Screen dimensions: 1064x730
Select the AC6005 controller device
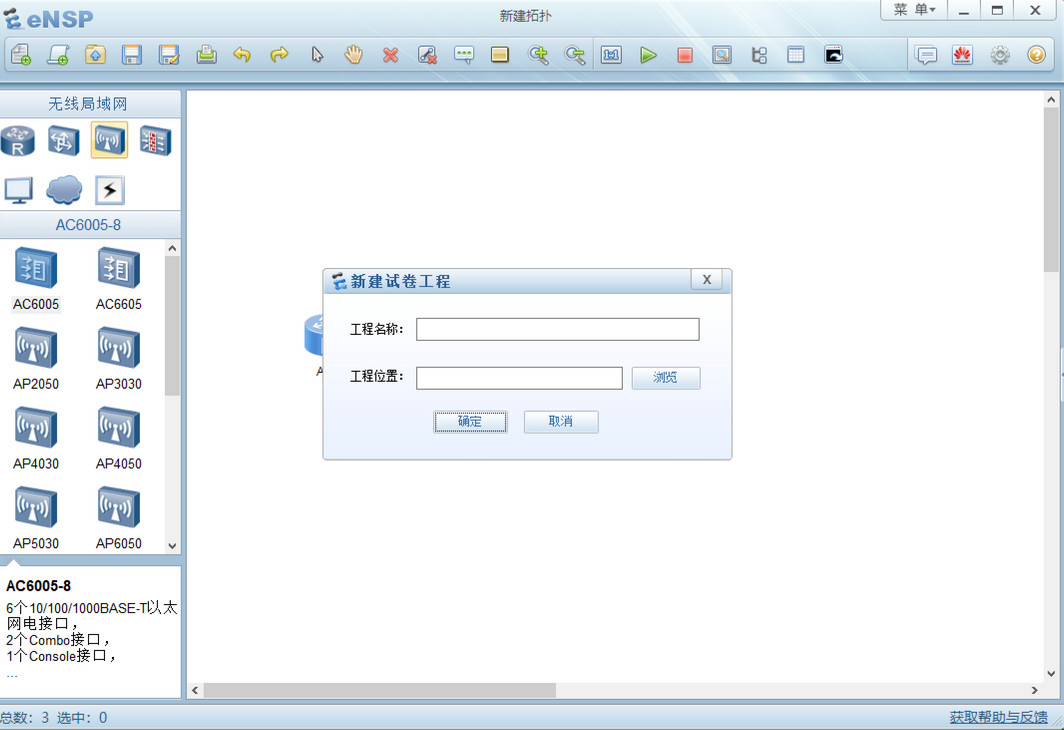pyautogui.click(x=36, y=268)
